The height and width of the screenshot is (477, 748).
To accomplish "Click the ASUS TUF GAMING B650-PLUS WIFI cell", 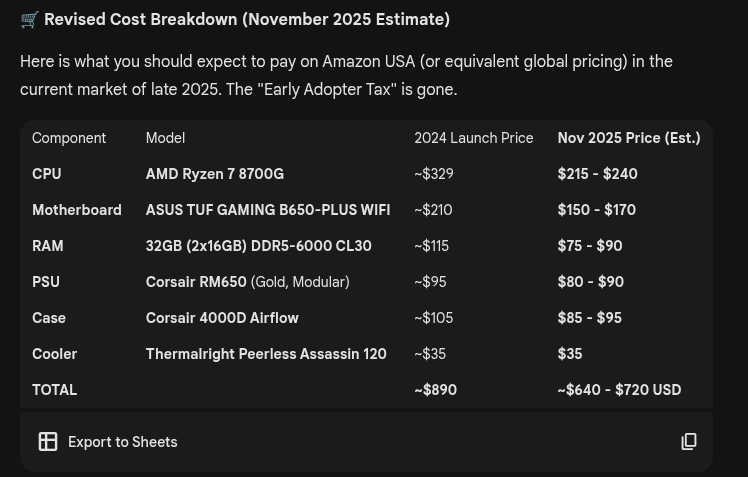I will (268, 210).
